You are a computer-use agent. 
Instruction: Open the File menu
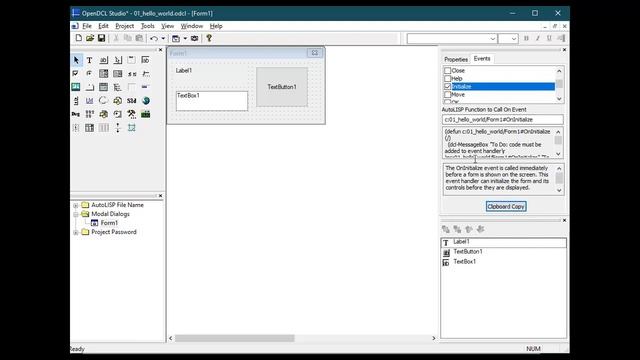click(87, 26)
